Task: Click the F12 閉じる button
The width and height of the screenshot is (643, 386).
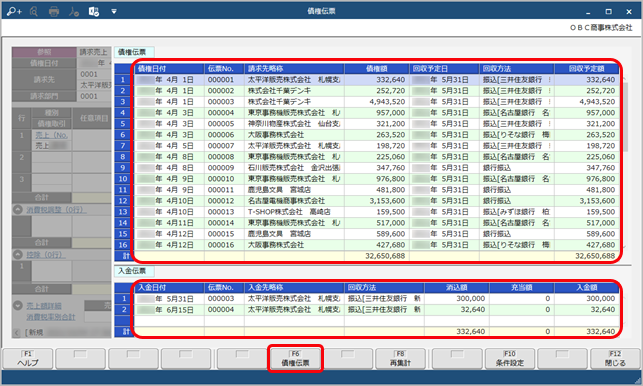Action: coord(615,359)
